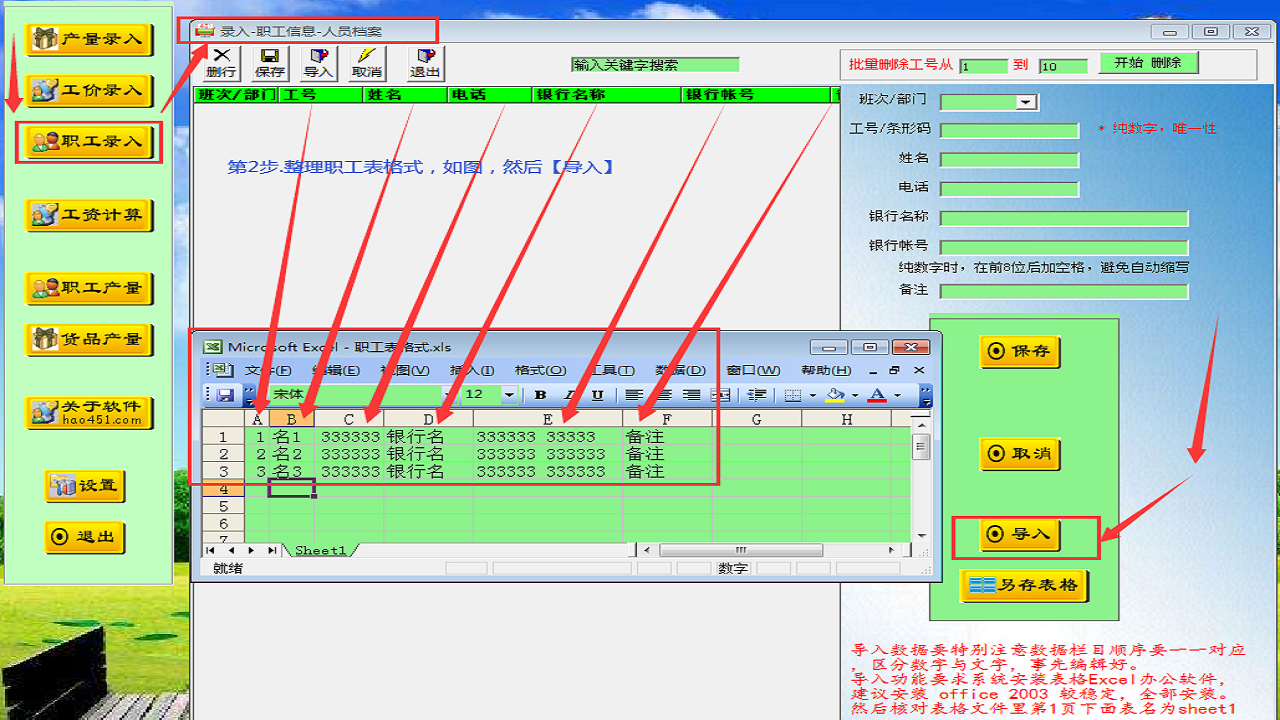Select 工资计算 in the left sidebar
This screenshot has height=720, width=1280.
[x=89, y=215]
